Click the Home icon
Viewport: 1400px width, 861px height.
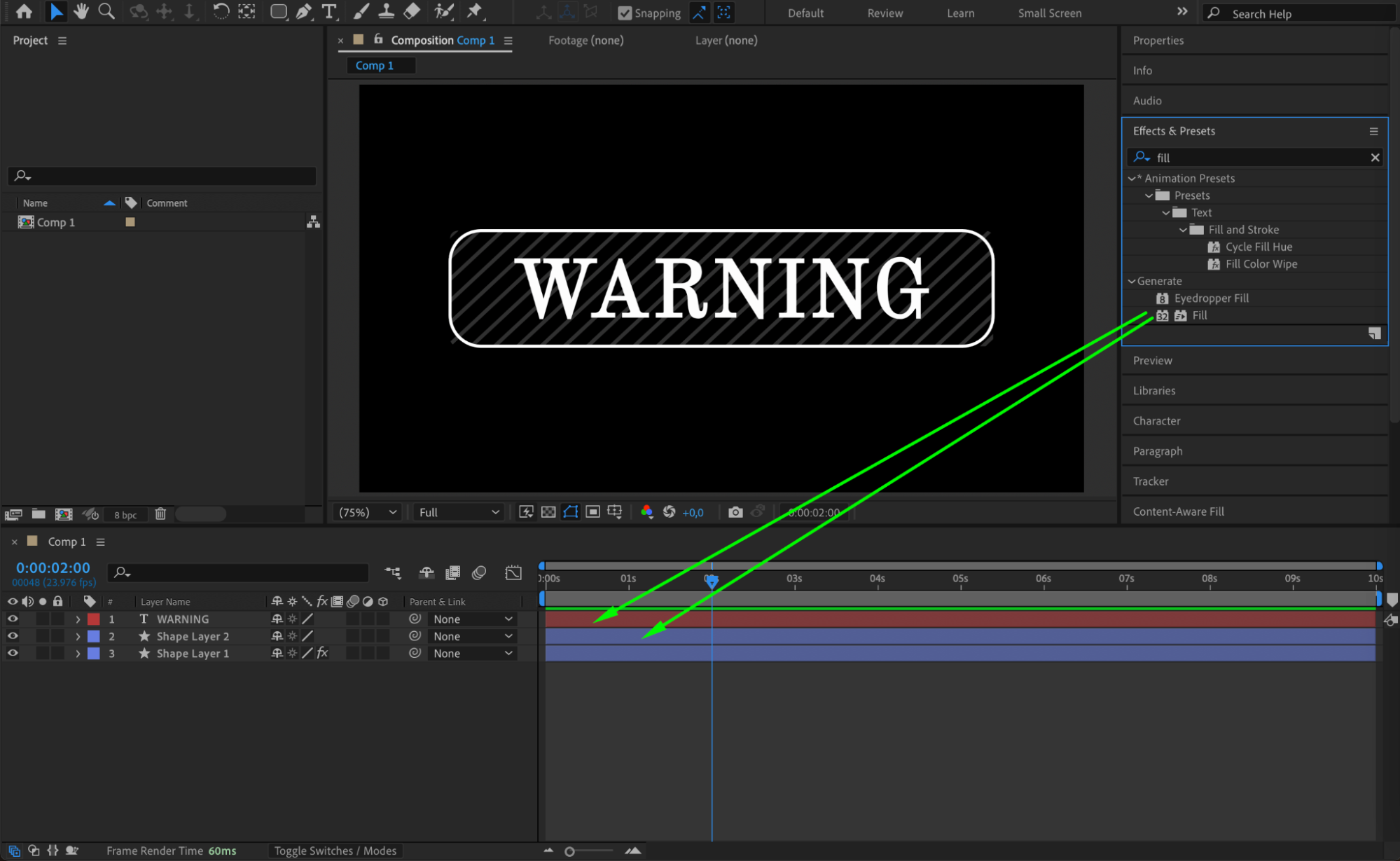pyautogui.click(x=24, y=11)
